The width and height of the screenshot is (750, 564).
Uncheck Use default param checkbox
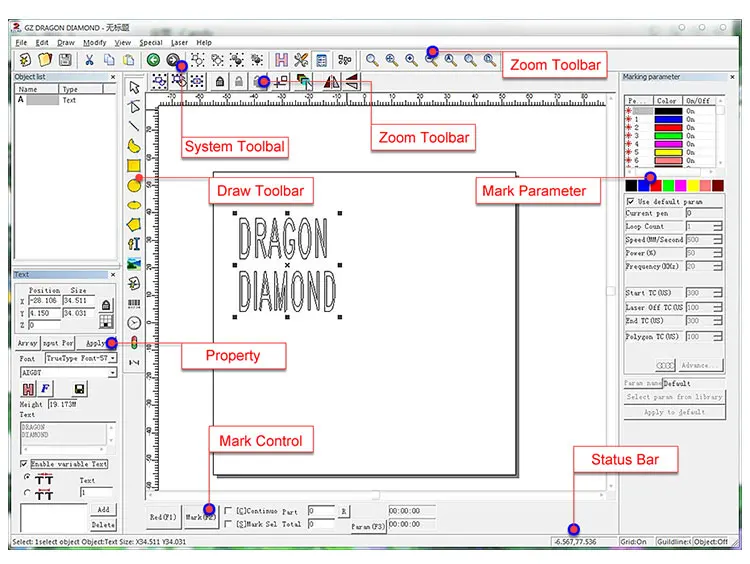[x=630, y=201]
